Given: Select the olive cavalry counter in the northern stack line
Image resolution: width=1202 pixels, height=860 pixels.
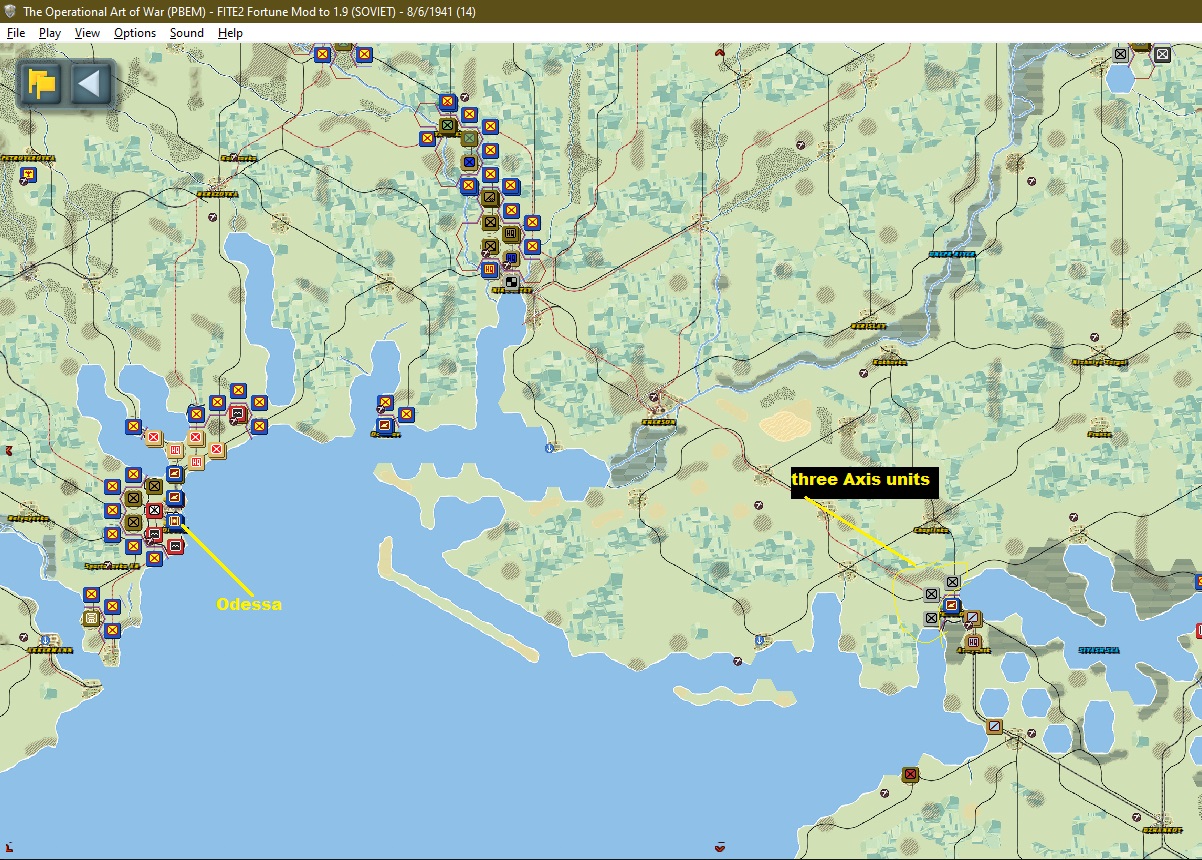Looking at the screenshot, I should point(490,197).
